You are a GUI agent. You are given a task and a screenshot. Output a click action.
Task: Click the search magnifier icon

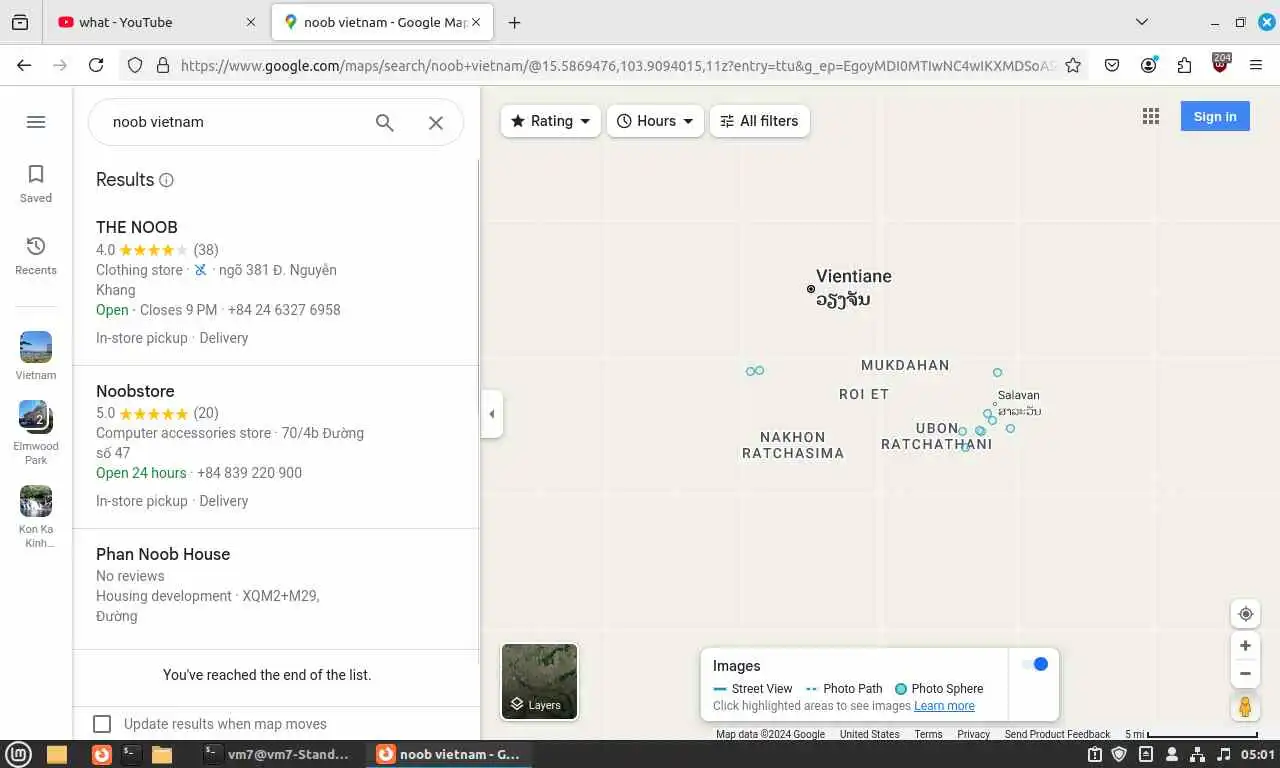coord(385,122)
